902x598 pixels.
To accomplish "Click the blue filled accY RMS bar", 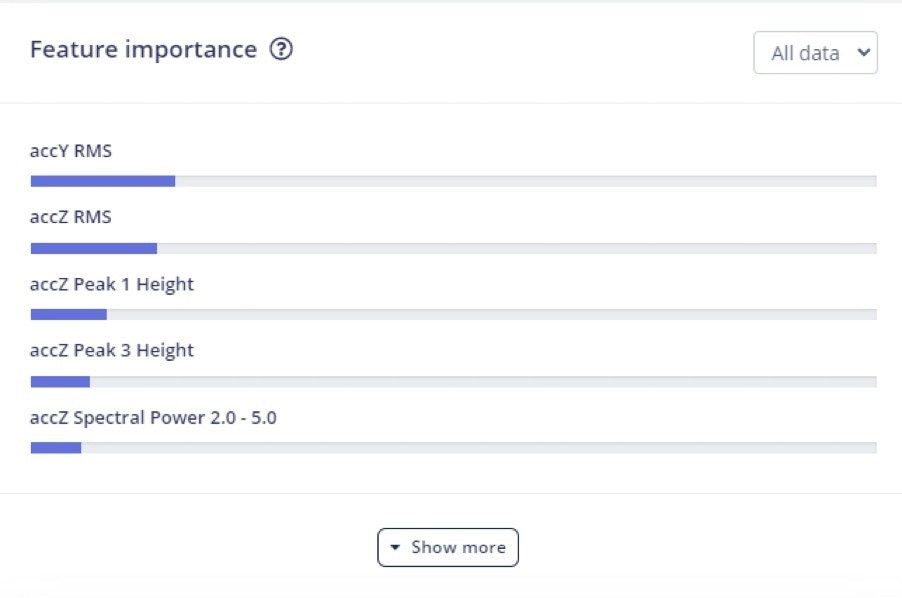I will (103, 181).
